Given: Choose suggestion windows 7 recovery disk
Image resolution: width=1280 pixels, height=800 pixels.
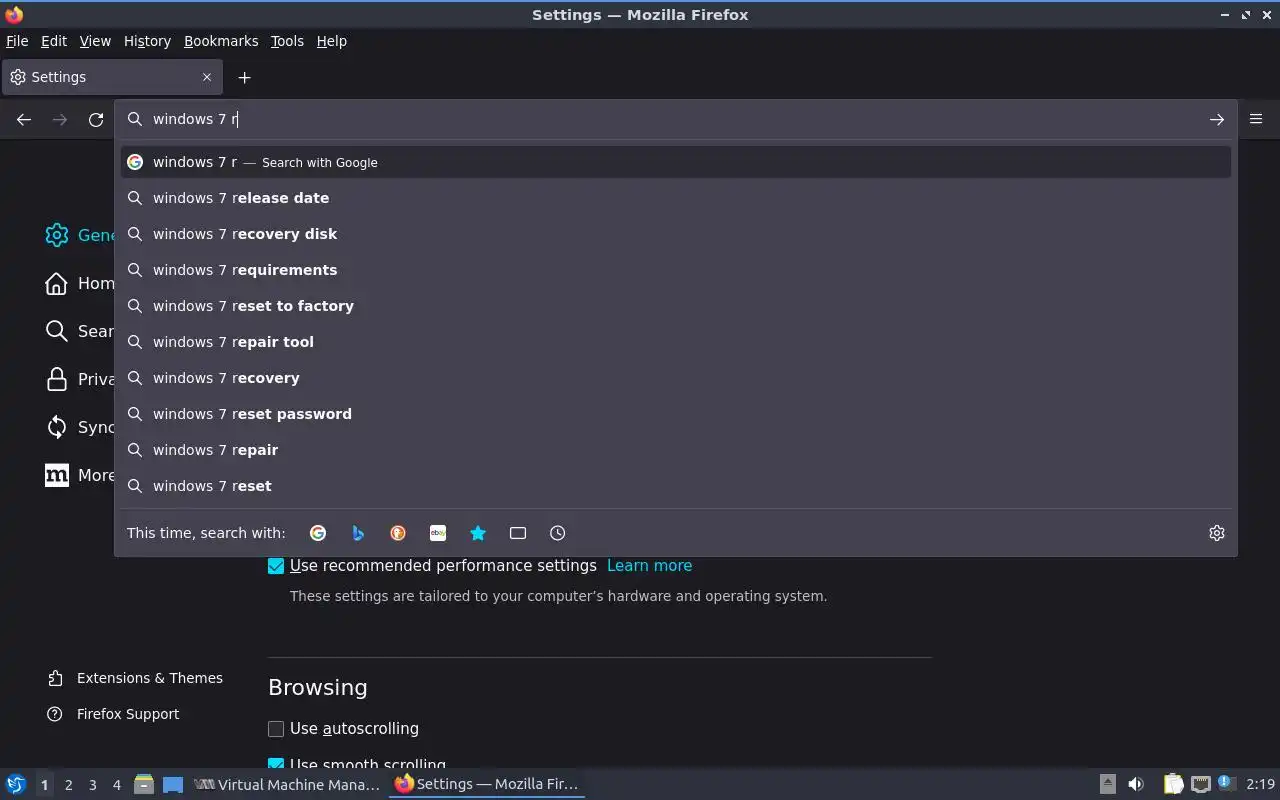Looking at the screenshot, I should click(x=676, y=234).
